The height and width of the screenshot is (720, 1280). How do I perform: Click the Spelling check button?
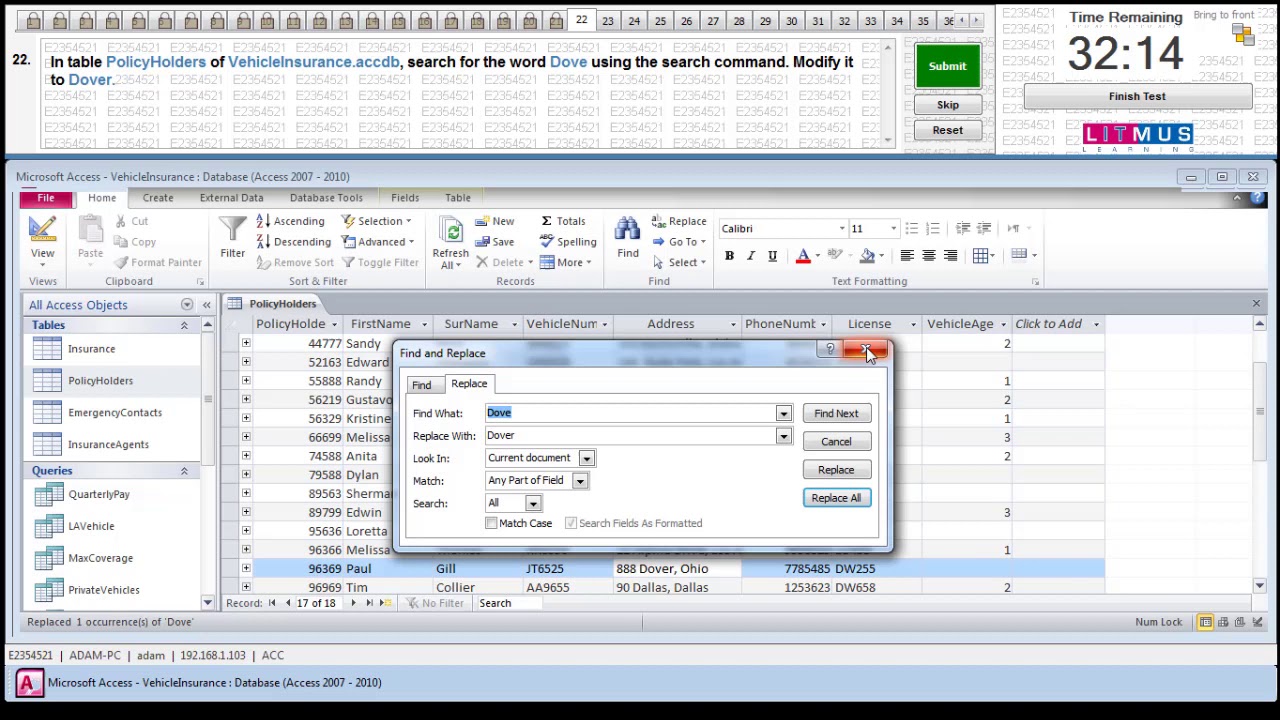(567, 241)
